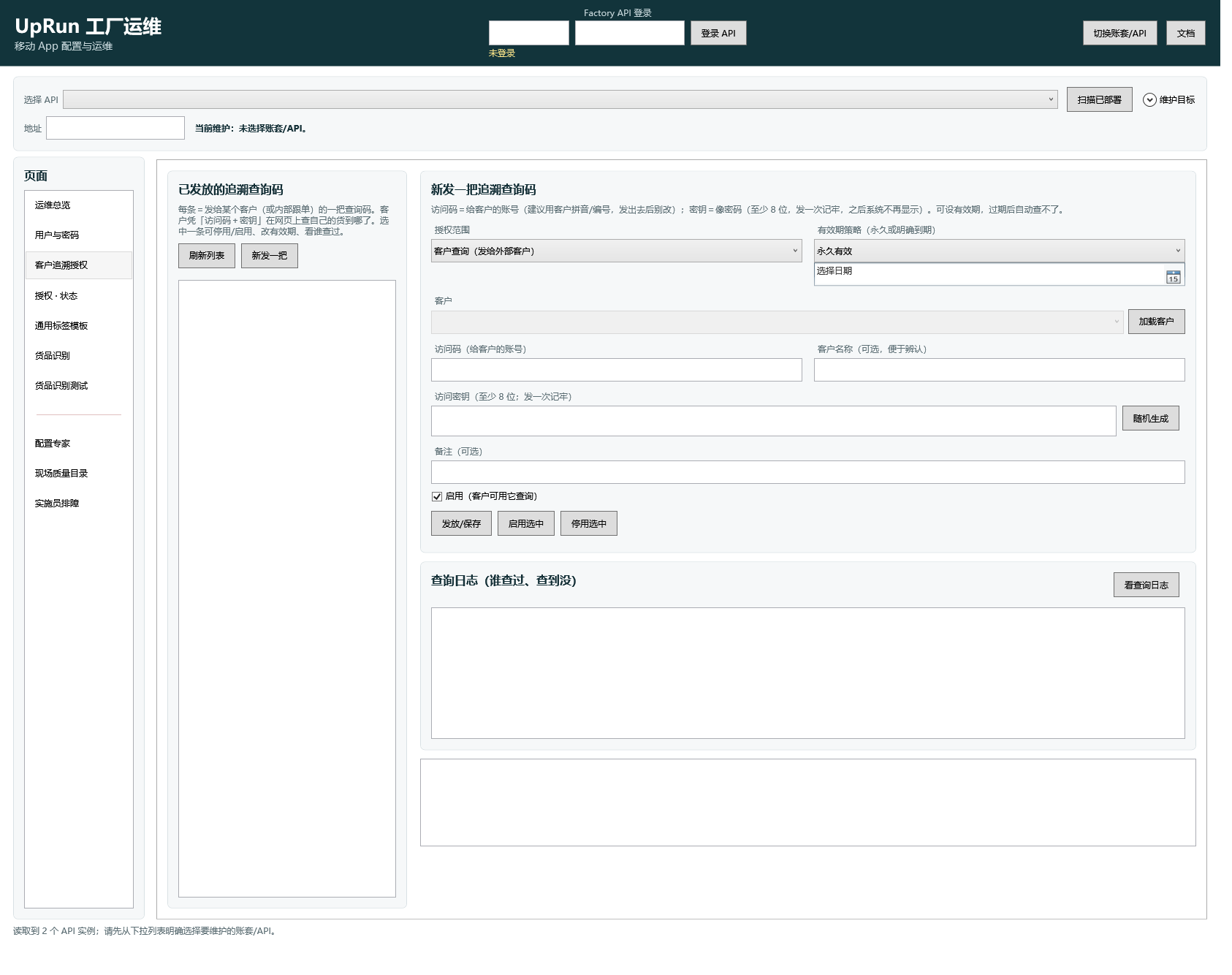Click the 停用选中 button
The height and width of the screenshot is (975, 1232).
[589, 523]
